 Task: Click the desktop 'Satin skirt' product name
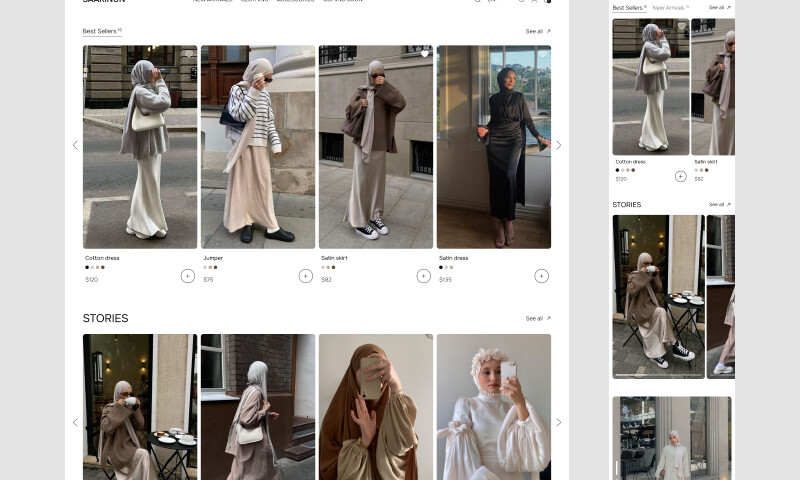pyautogui.click(x=334, y=258)
